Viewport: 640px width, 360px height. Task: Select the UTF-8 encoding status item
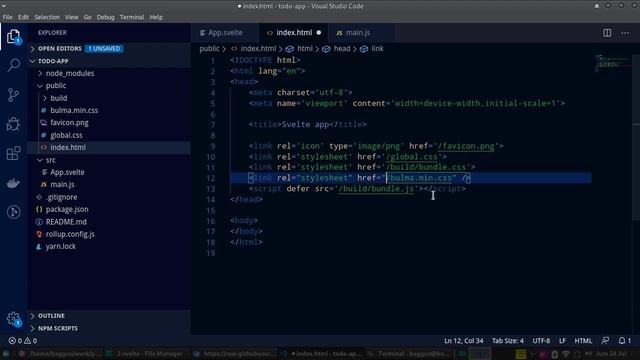(541, 340)
